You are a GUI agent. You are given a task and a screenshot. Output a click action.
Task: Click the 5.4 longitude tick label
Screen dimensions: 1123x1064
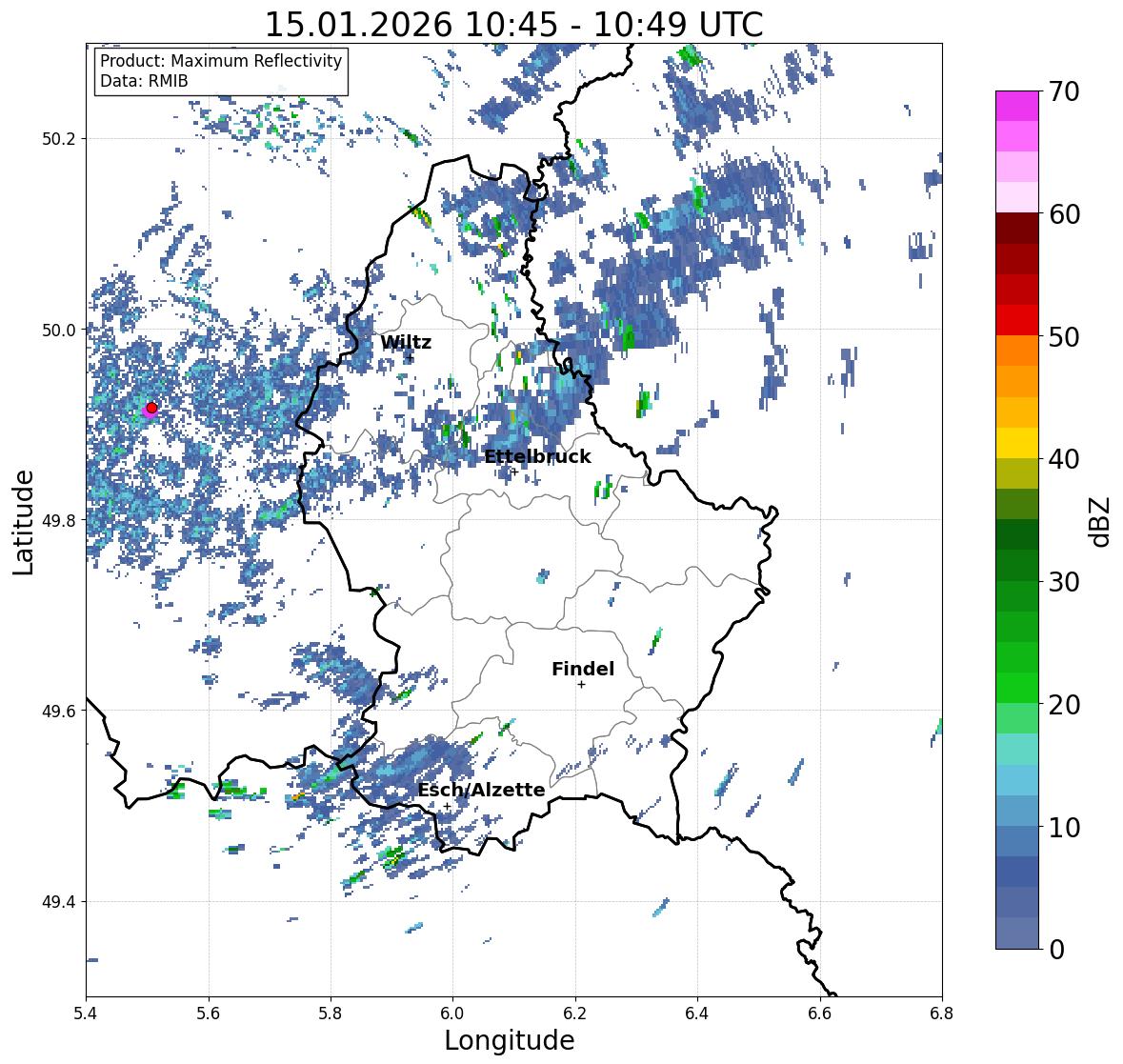coord(86,1013)
